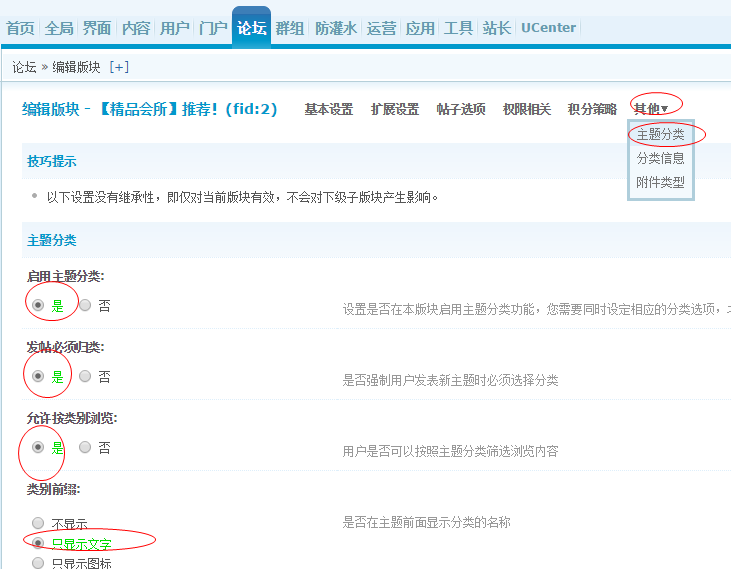
Task: Select 不显示 for 类别前缀
Action: pos(38,523)
